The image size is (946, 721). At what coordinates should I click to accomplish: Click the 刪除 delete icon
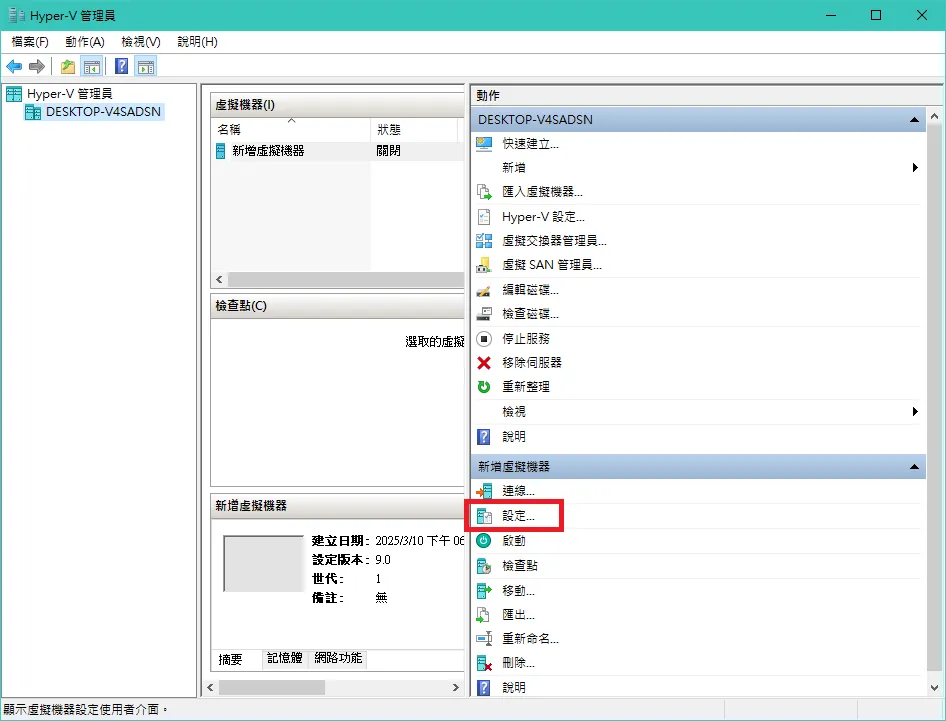(484, 663)
